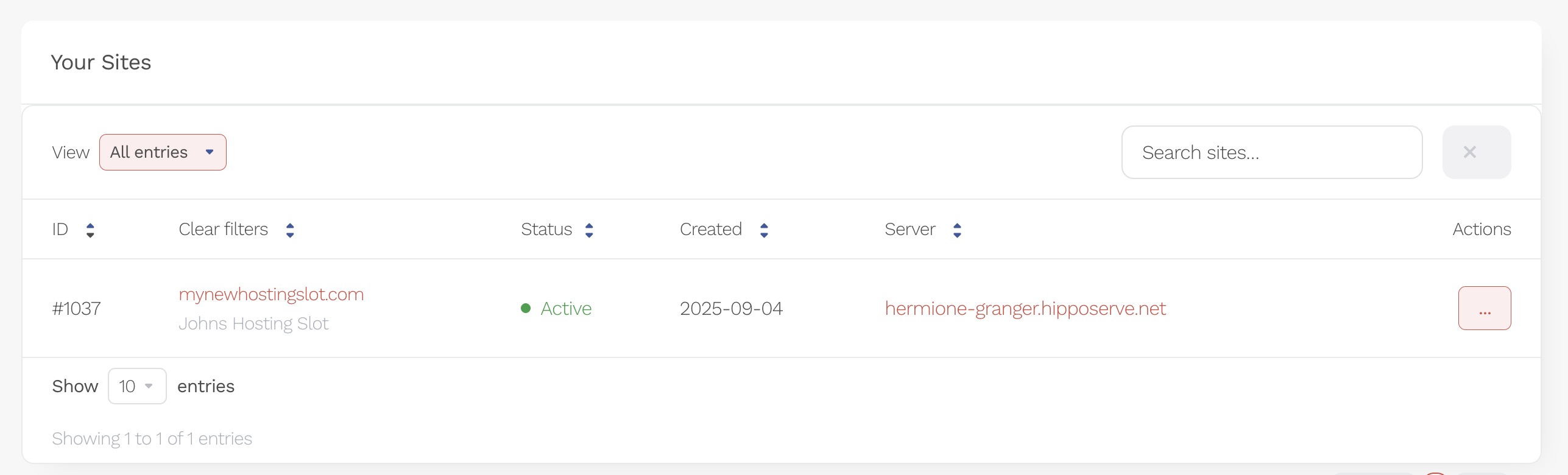
Task: Sort the table by ID column arrows
Action: (x=90, y=230)
